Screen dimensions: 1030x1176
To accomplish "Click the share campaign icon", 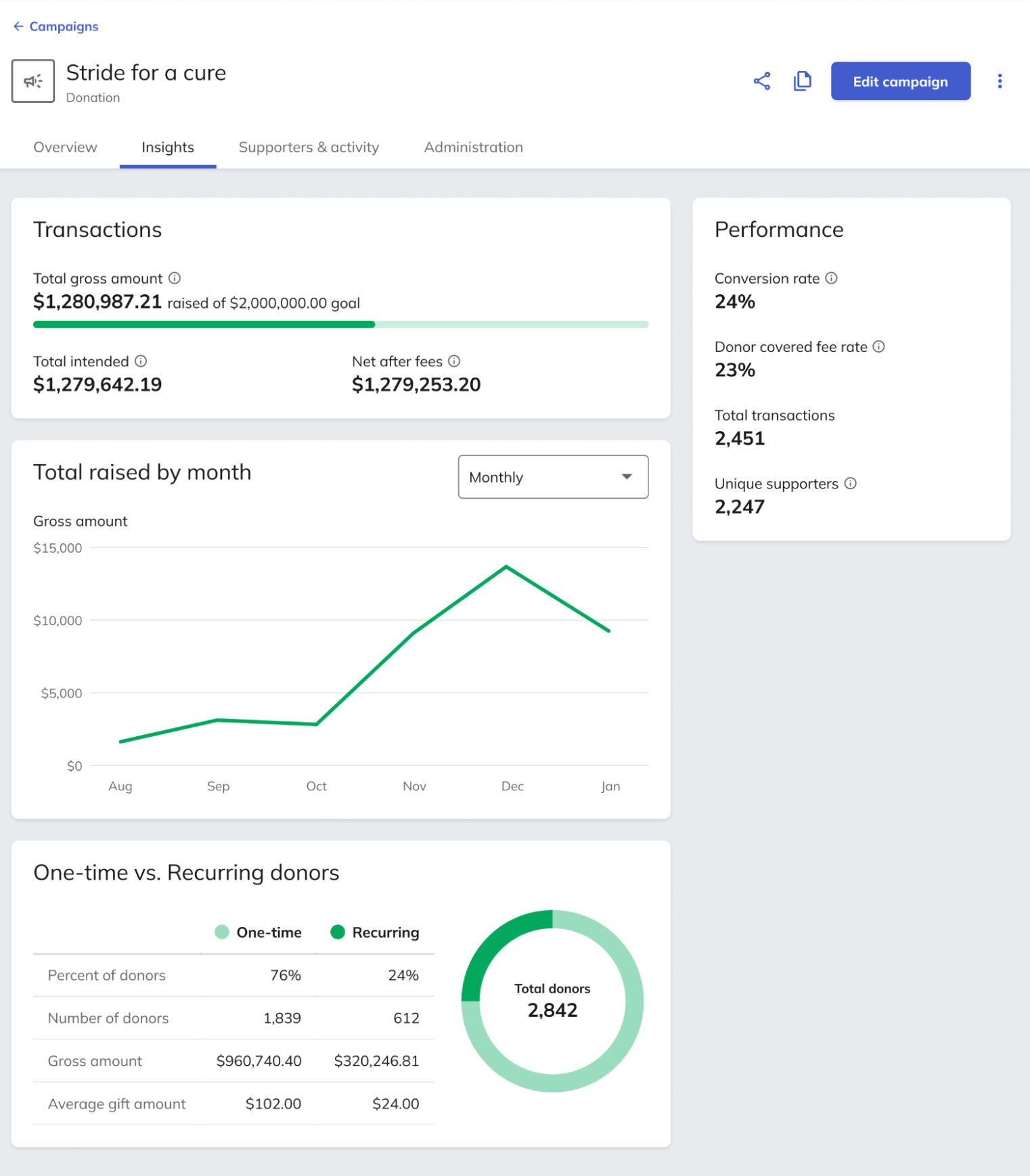I will coord(761,81).
